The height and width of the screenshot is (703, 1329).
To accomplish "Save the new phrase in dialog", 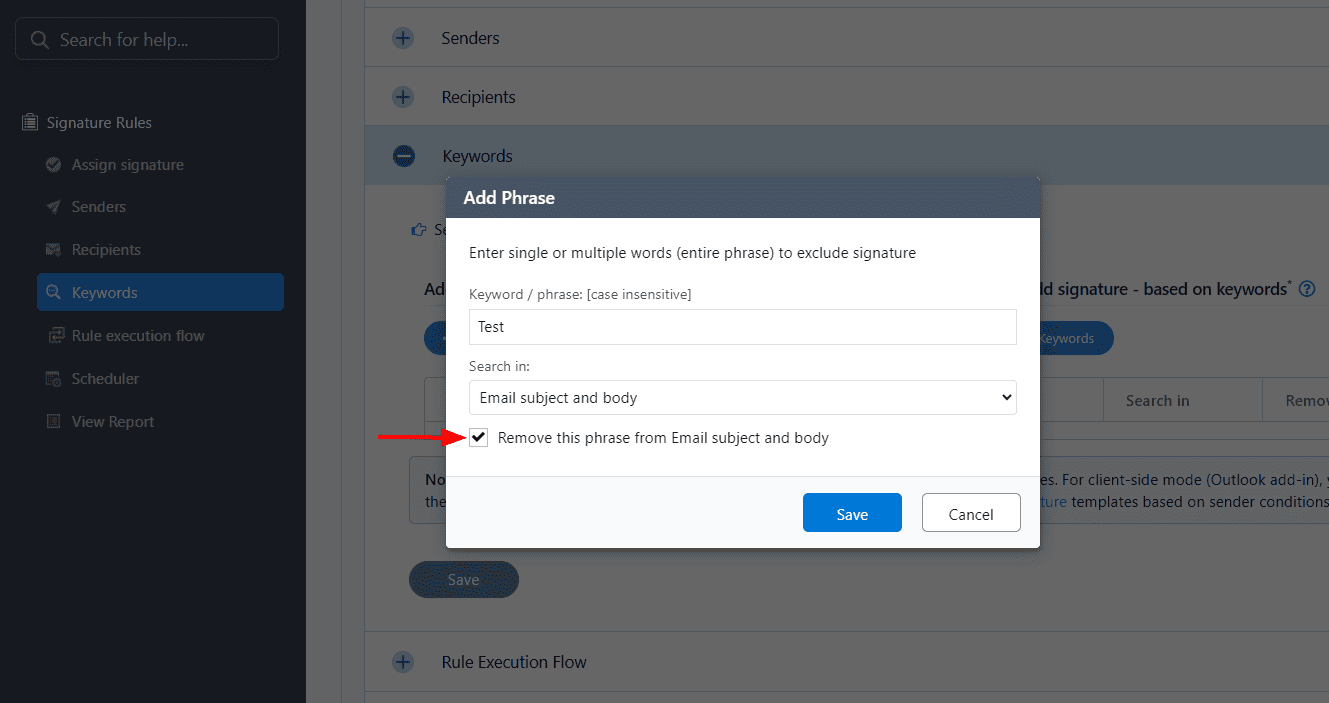I will [852, 513].
